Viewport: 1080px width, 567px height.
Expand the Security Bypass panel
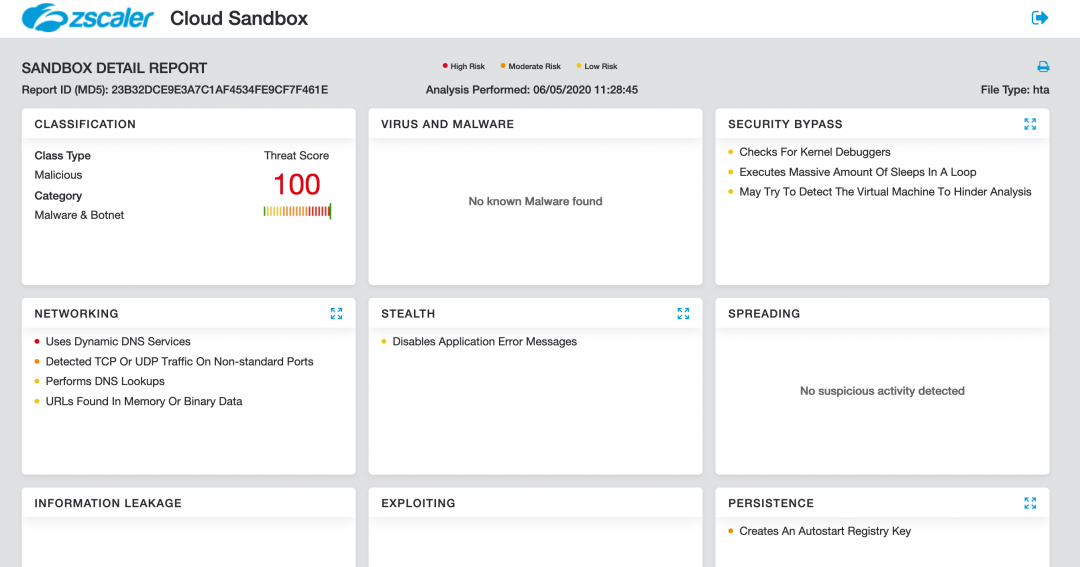click(x=1030, y=124)
